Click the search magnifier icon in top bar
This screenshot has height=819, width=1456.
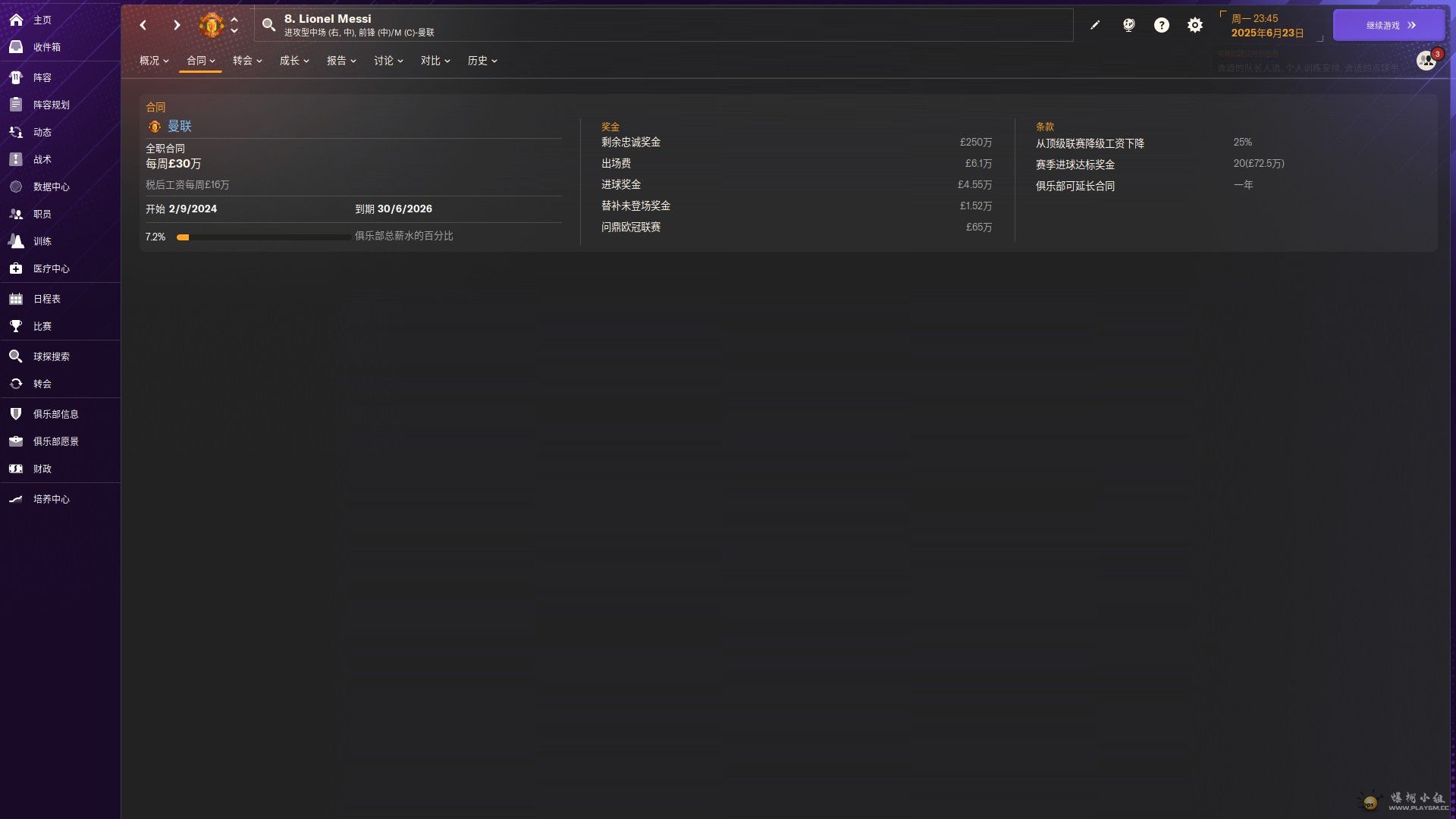click(x=268, y=25)
